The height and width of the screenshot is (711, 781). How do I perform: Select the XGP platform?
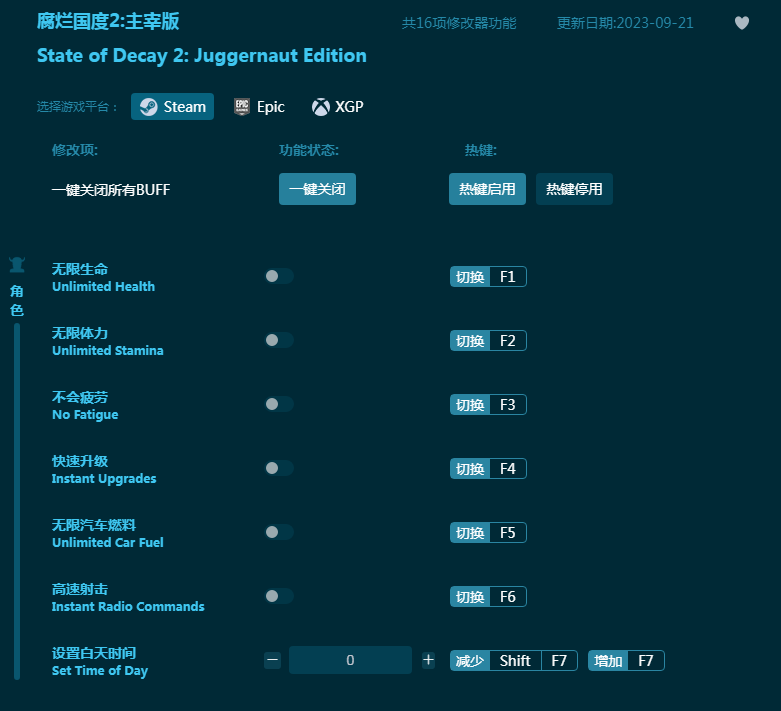click(338, 107)
